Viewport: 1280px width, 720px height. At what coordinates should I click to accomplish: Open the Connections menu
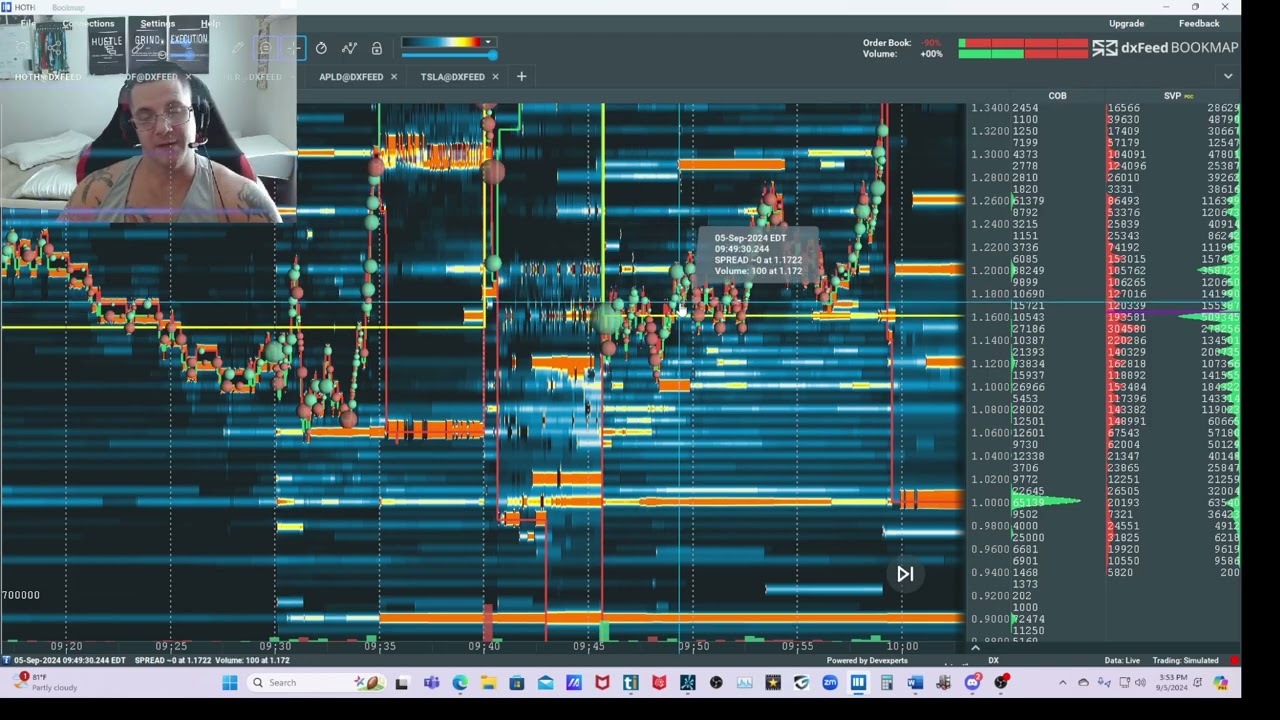coord(88,24)
